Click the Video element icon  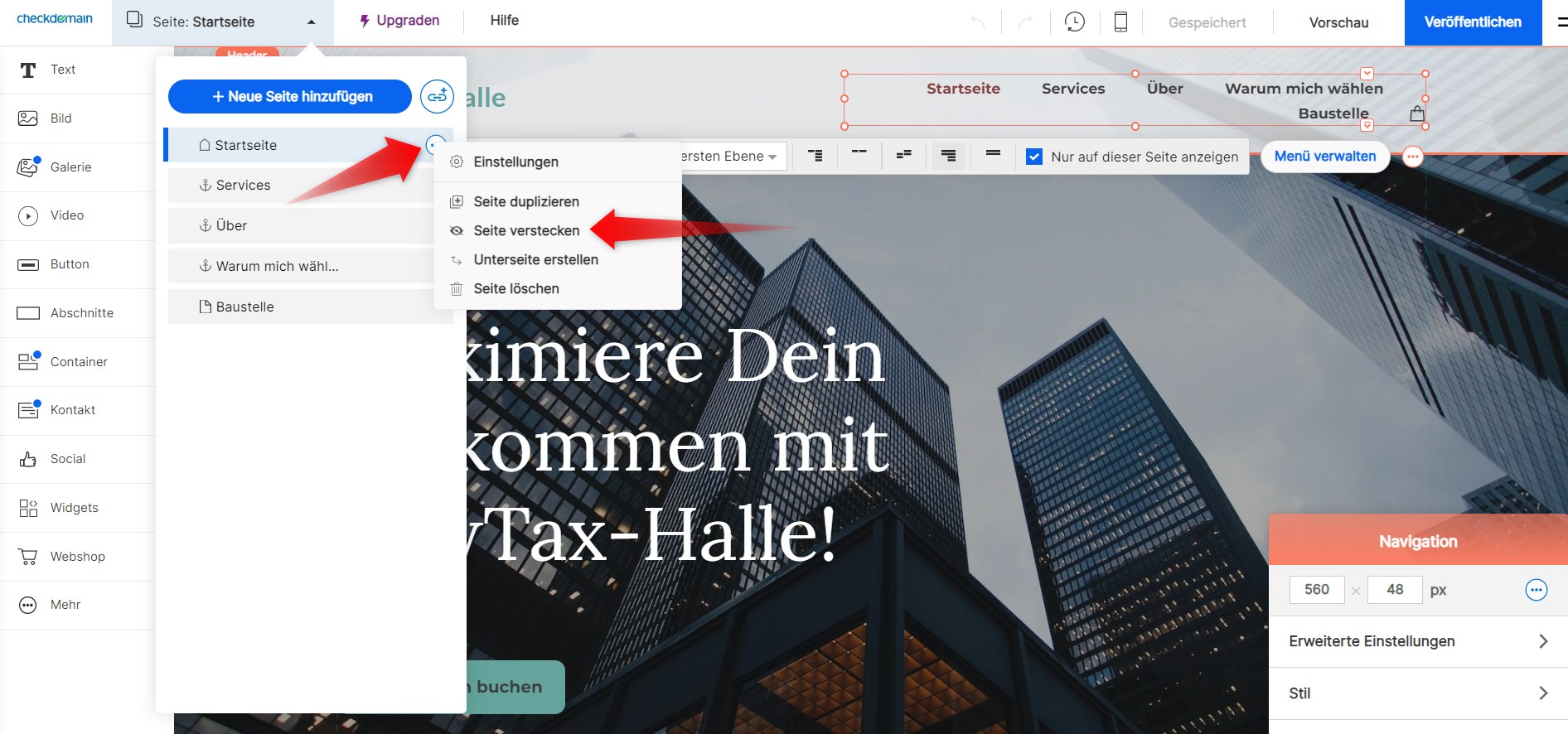[x=28, y=216]
